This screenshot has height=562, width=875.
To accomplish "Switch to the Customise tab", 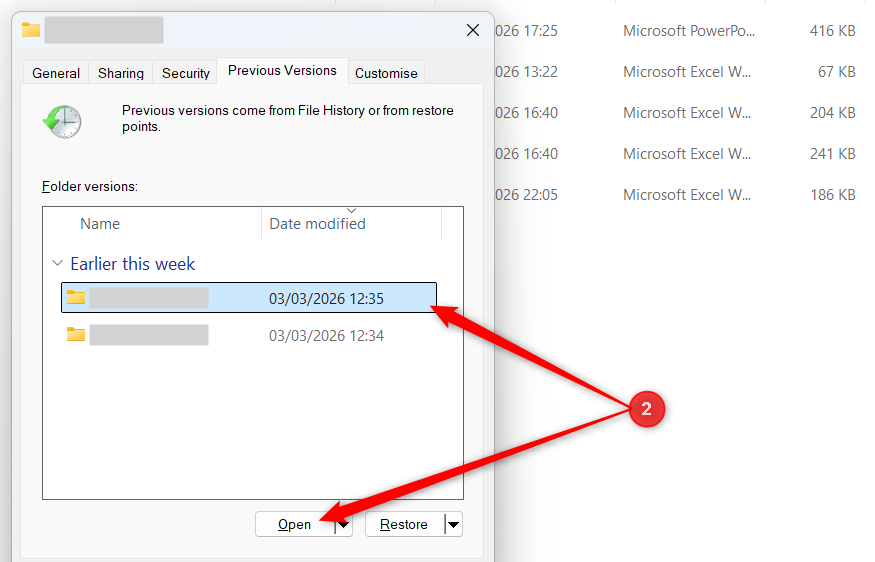I will point(386,73).
